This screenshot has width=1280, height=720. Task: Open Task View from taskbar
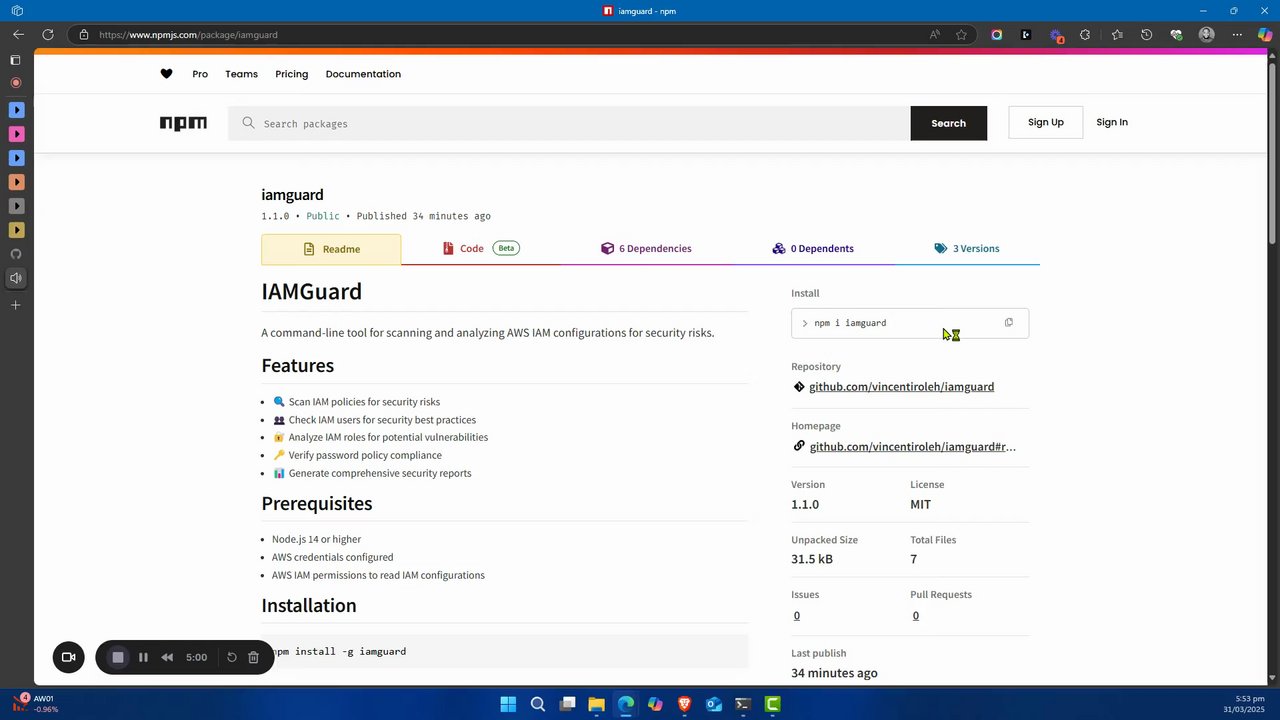pos(567,704)
